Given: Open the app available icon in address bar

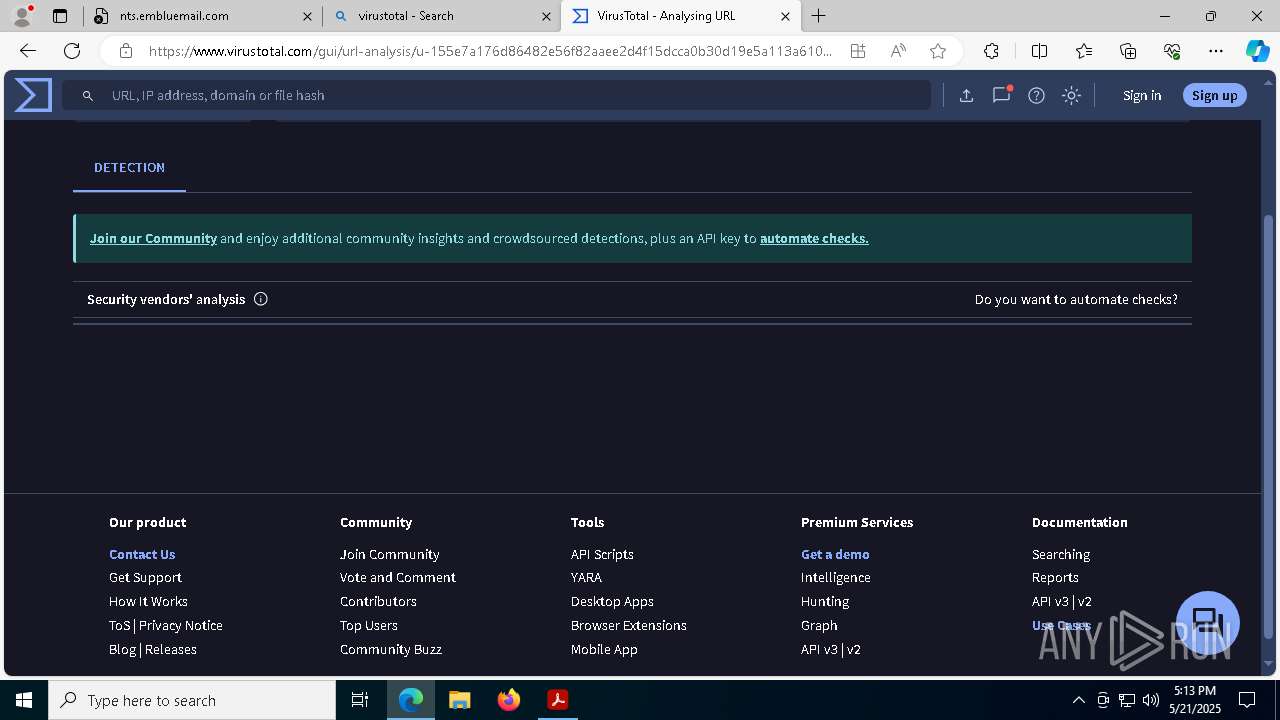Looking at the screenshot, I should pyautogui.click(x=858, y=51).
